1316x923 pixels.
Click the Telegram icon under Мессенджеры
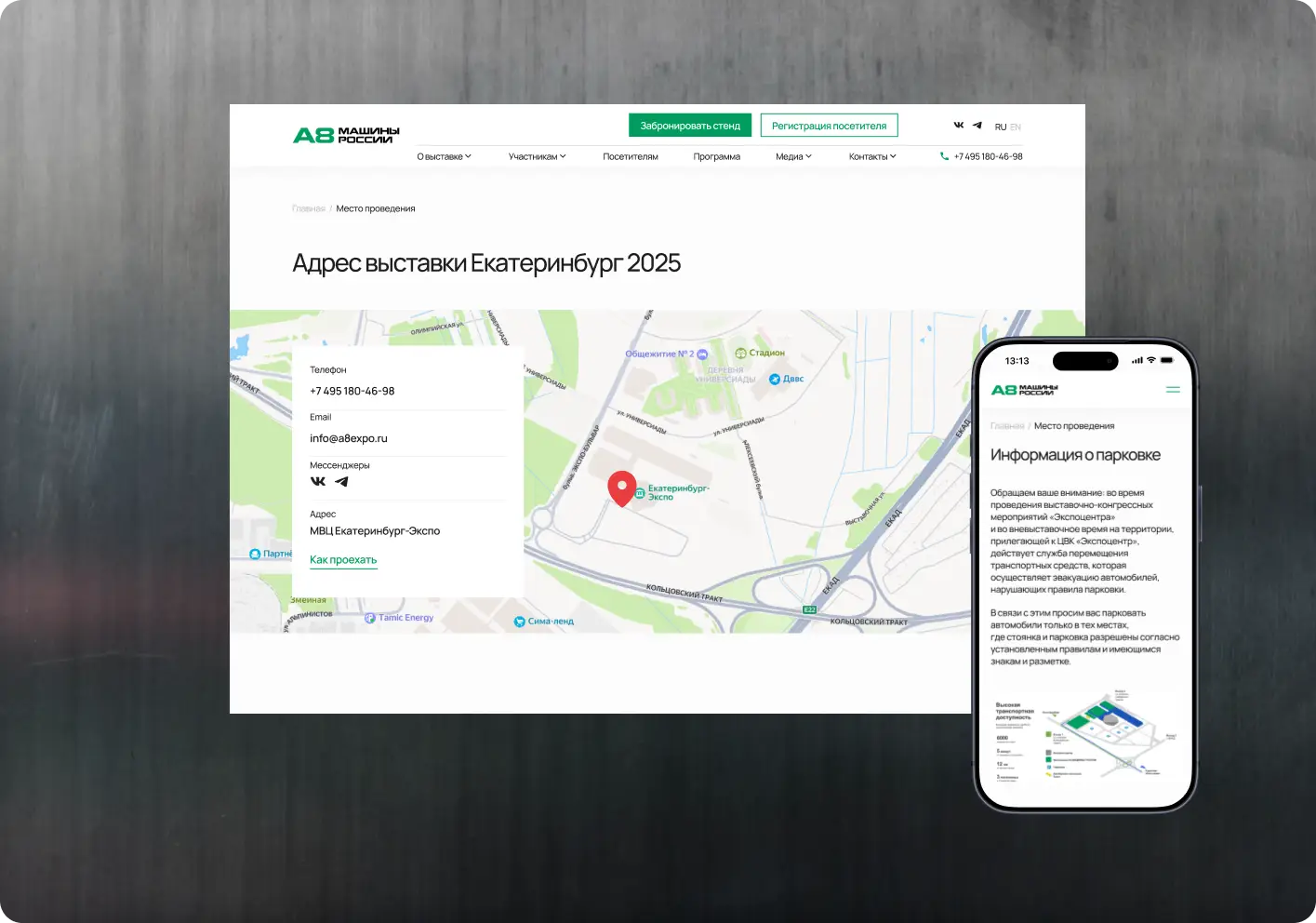tap(341, 482)
